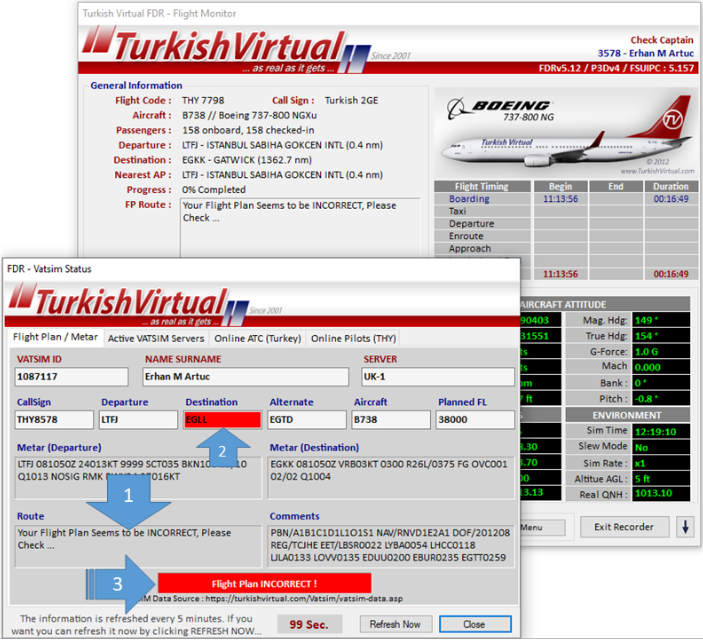This screenshot has width=703, height=640.
Task: Click the Mag. Hdg value 149°
Action: tap(661, 320)
